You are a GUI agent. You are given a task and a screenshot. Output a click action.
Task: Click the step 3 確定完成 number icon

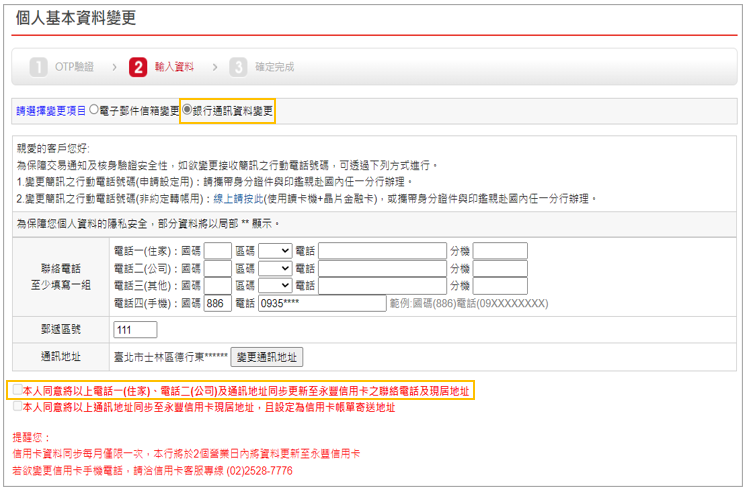point(238,67)
